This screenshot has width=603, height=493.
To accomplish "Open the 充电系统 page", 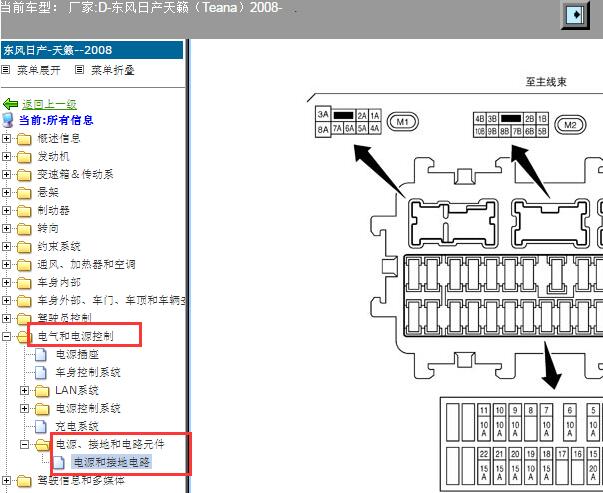I will click(77, 426).
